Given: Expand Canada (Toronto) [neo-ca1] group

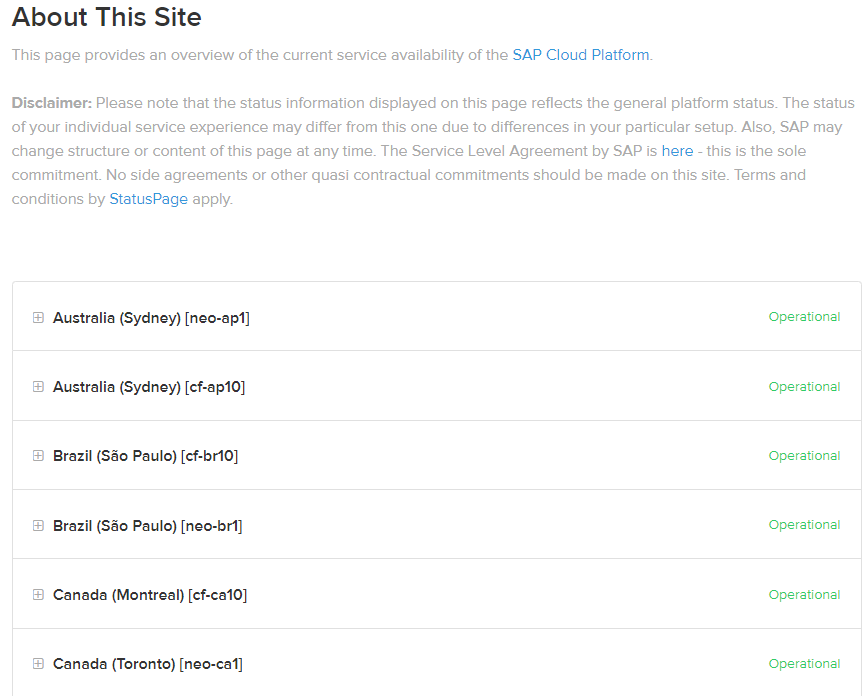Looking at the screenshot, I should point(38,663).
